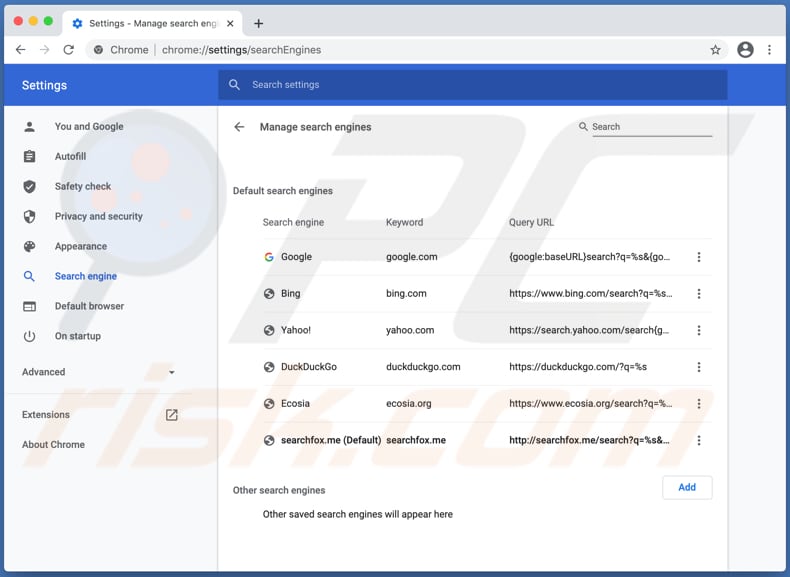Click the back arrow beside Manage search engines
Image resolution: width=790 pixels, height=577 pixels.
[239, 127]
